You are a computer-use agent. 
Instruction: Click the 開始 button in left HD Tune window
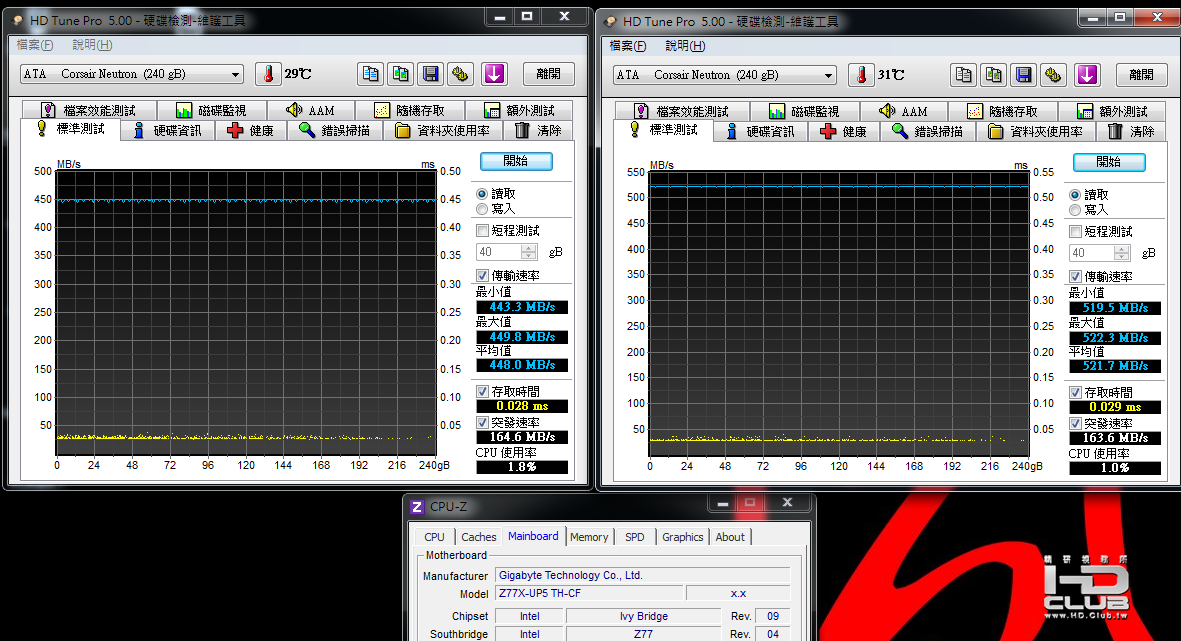[516, 161]
